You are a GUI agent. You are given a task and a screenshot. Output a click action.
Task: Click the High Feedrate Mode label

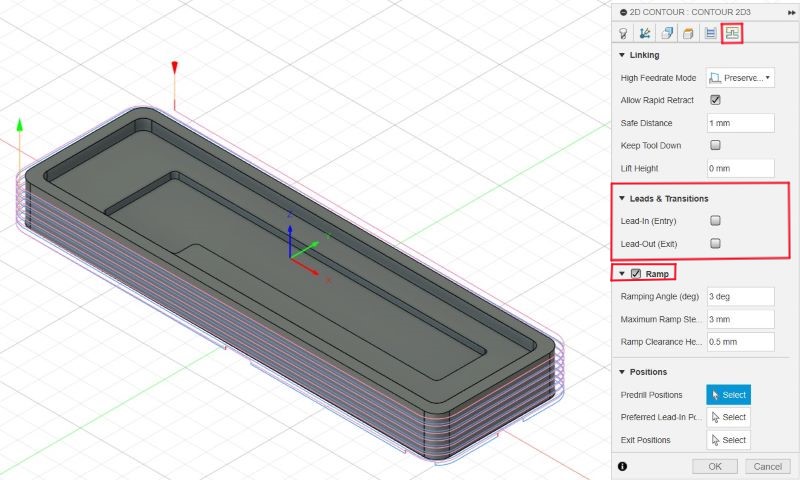(x=658, y=78)
